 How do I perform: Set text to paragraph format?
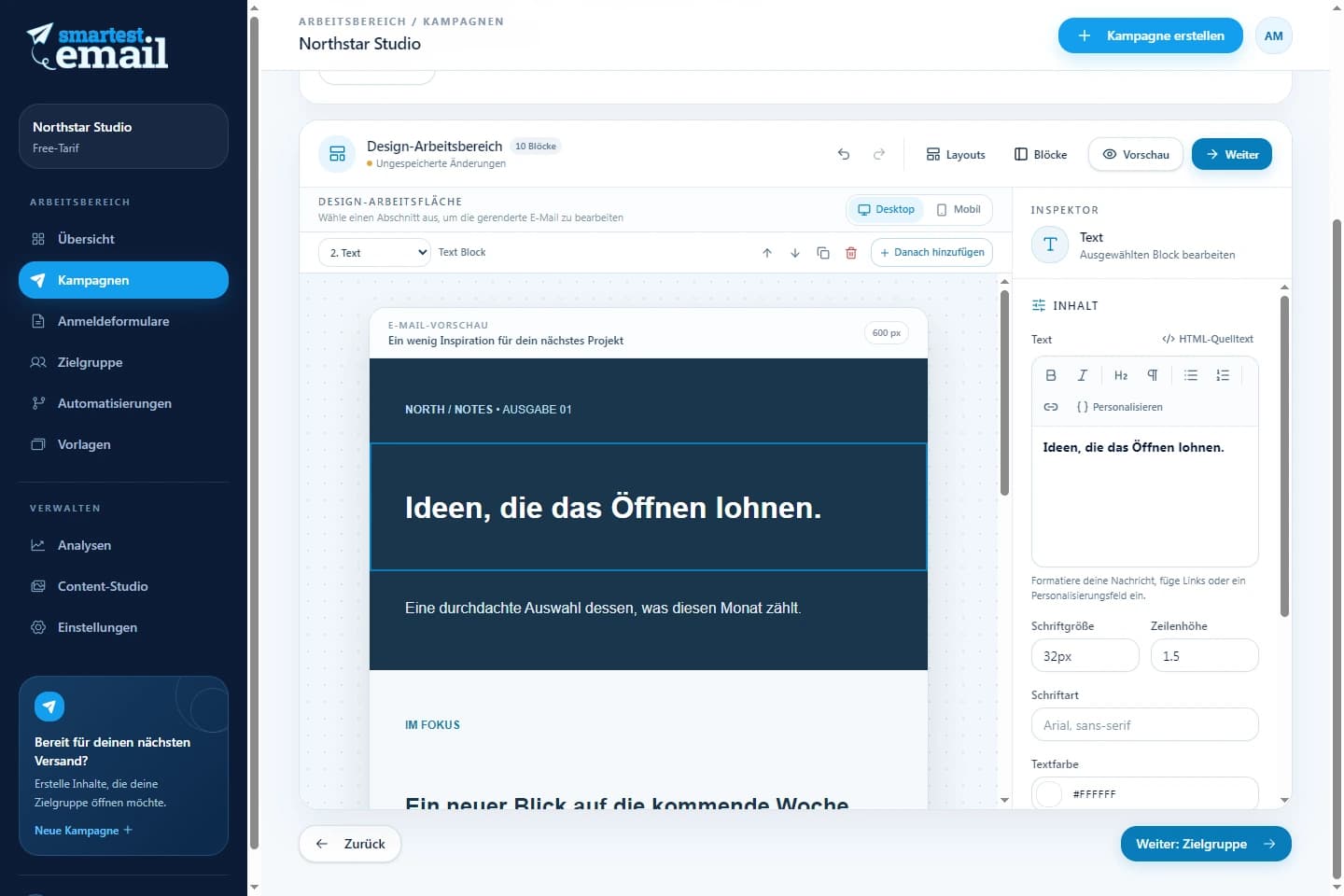1153,375
